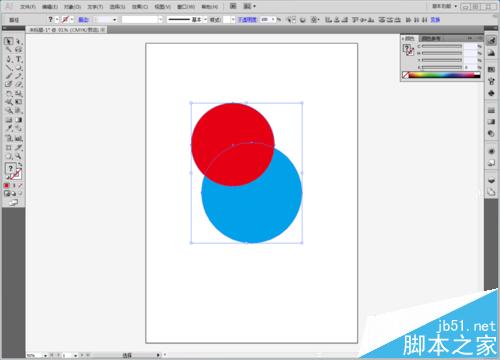The width and height of the screenshot is (500, 360).
Task: Close the untitled document tab
Action: click(x=103, y=30)
